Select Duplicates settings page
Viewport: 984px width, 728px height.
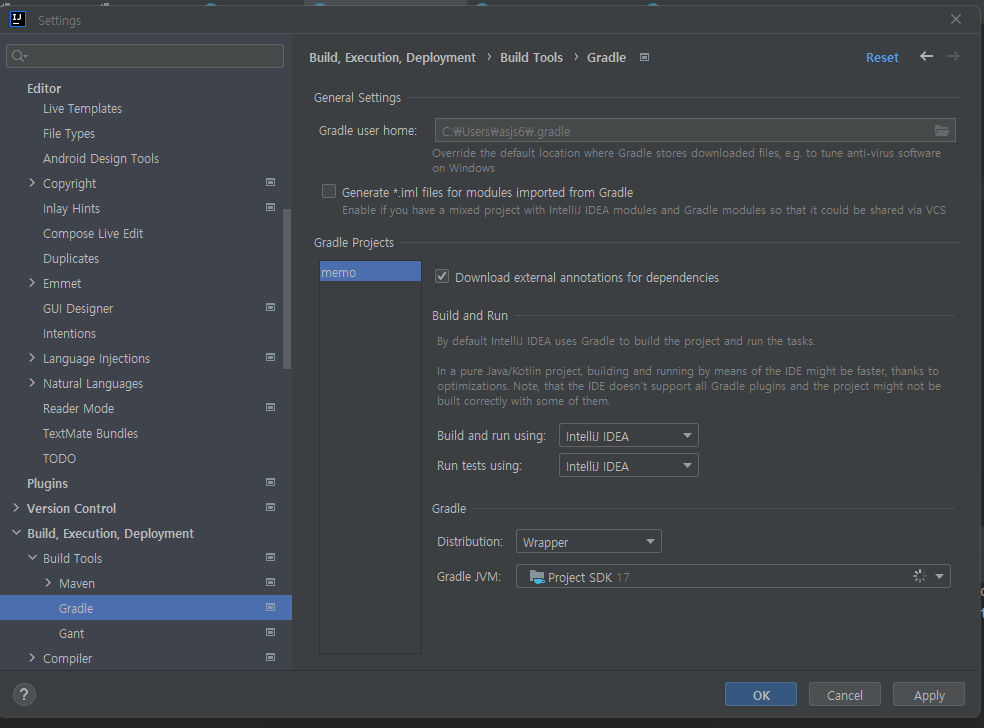click(71, 259)
